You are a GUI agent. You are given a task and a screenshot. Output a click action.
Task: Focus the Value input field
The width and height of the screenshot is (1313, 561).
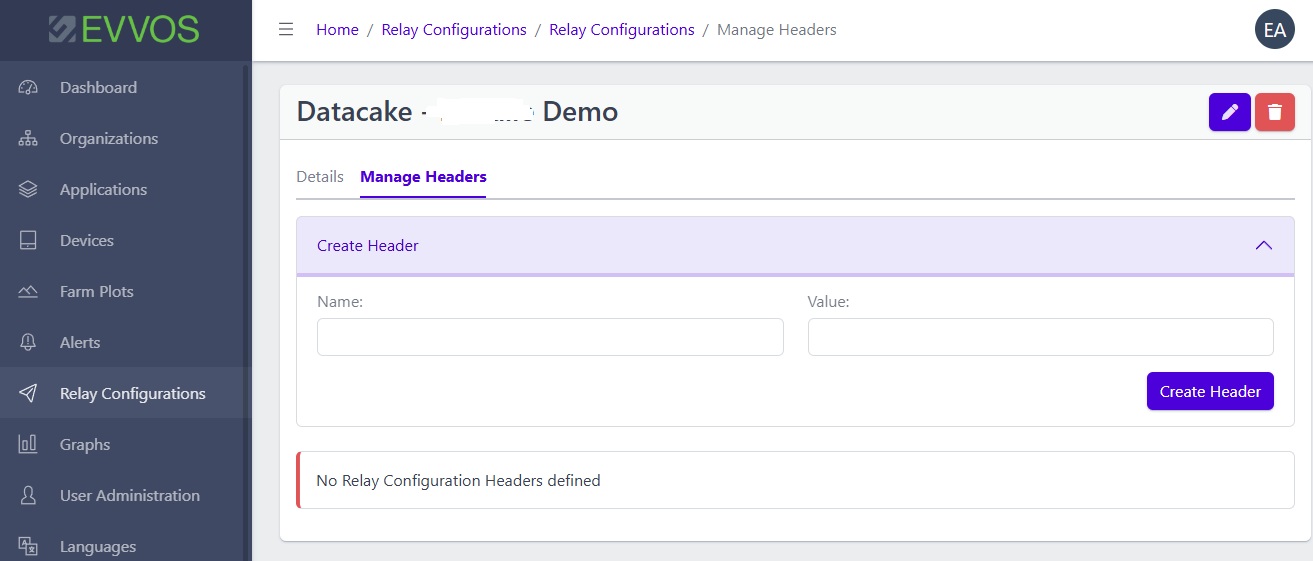1040,337
